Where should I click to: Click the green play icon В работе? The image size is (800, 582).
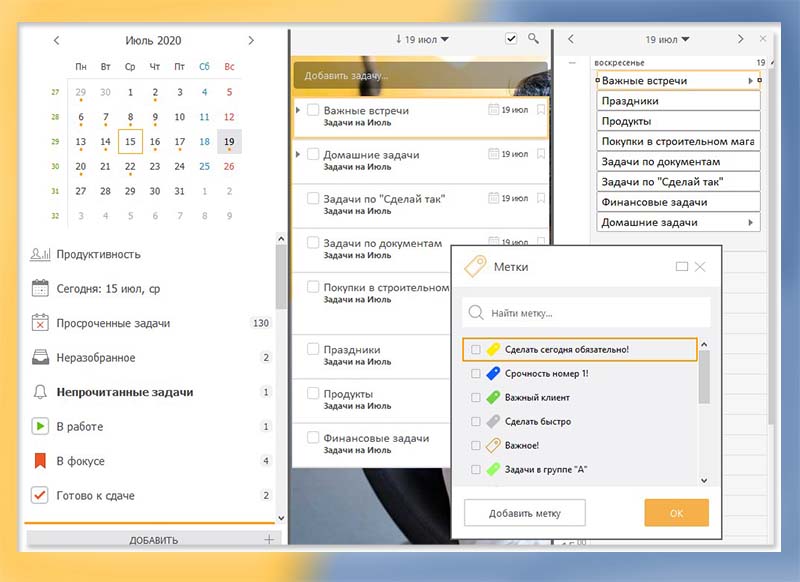(x=40, y=426)
